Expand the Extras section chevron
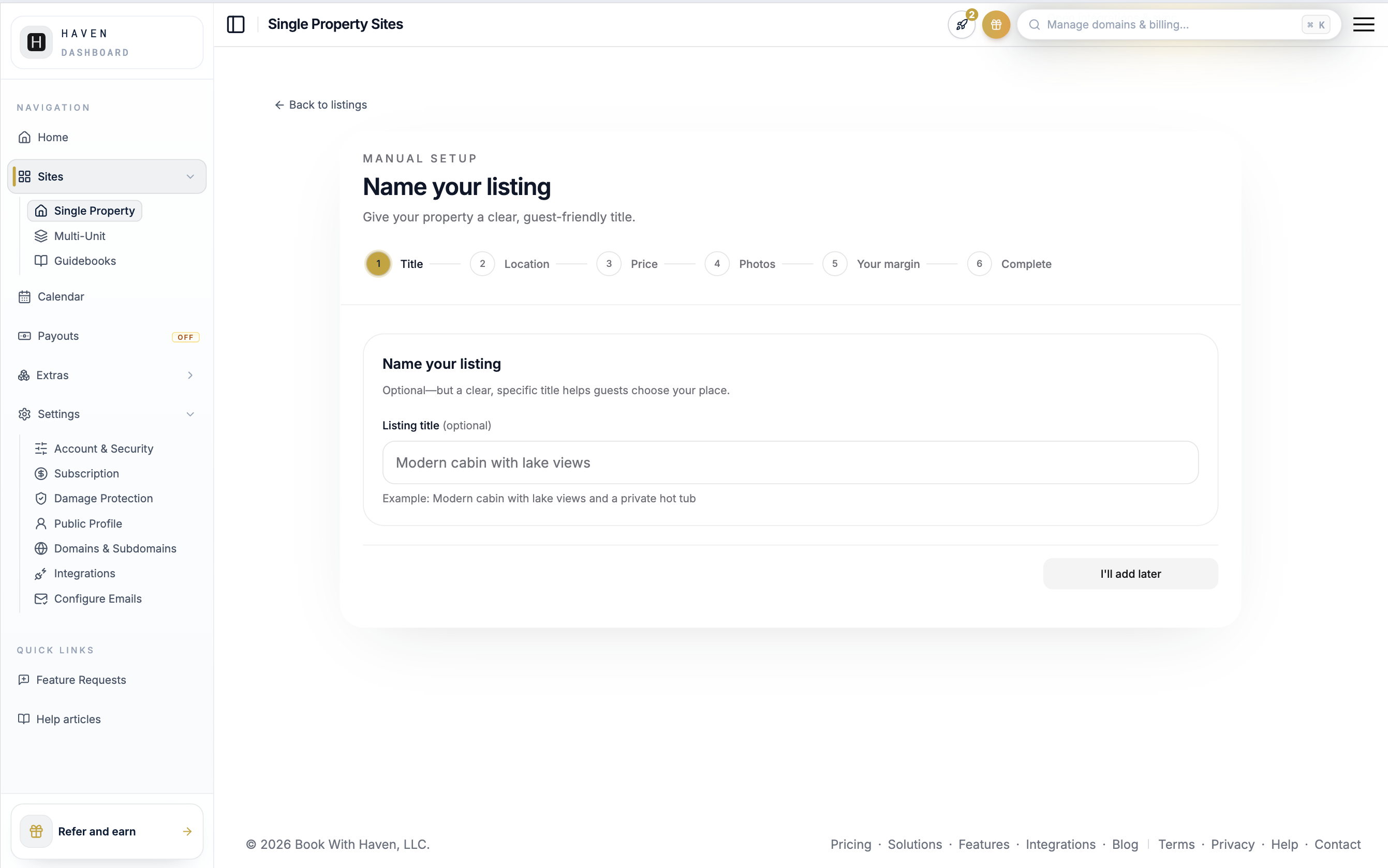The image size is (1388, 868). pyautogui.click(x=190, y=376)
